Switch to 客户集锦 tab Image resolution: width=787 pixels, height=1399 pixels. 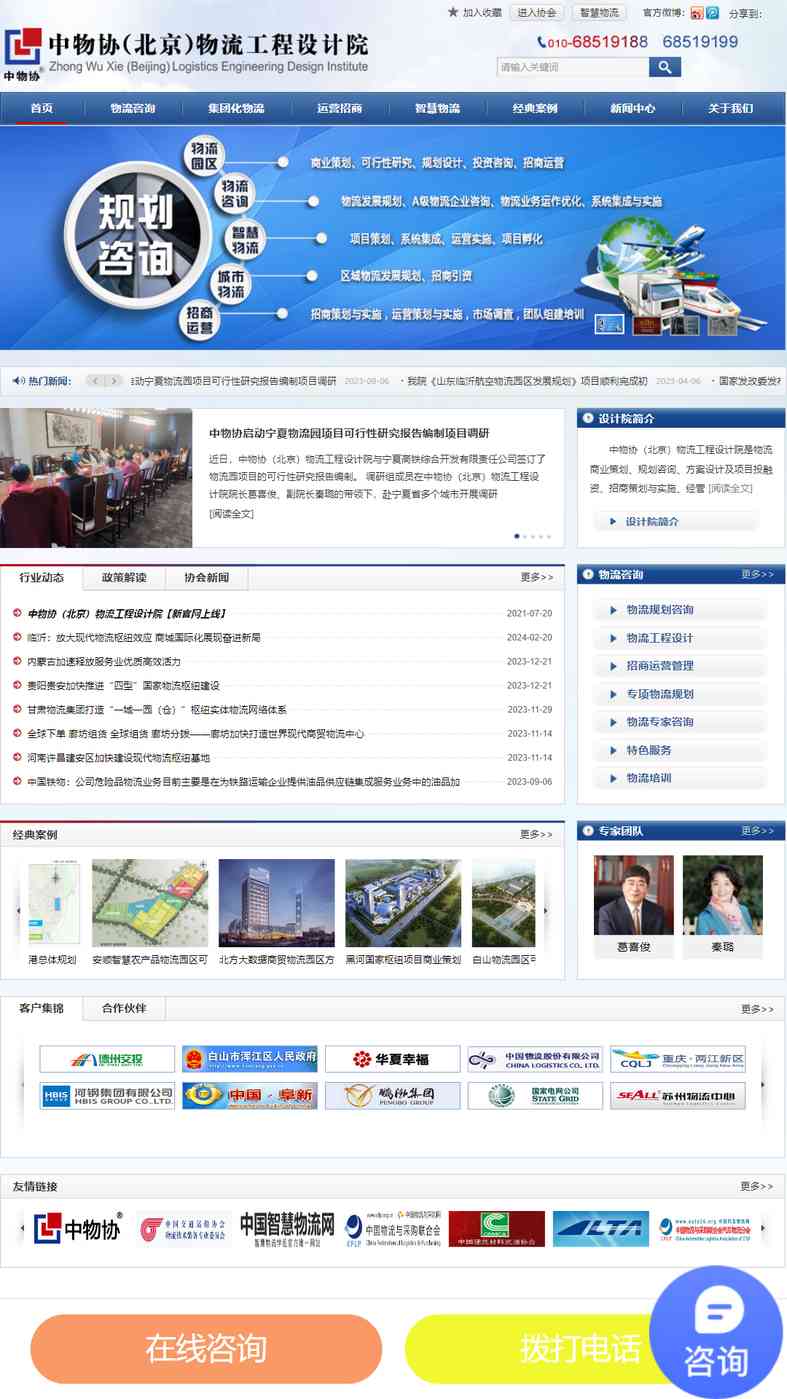(x=42, y=1008)
